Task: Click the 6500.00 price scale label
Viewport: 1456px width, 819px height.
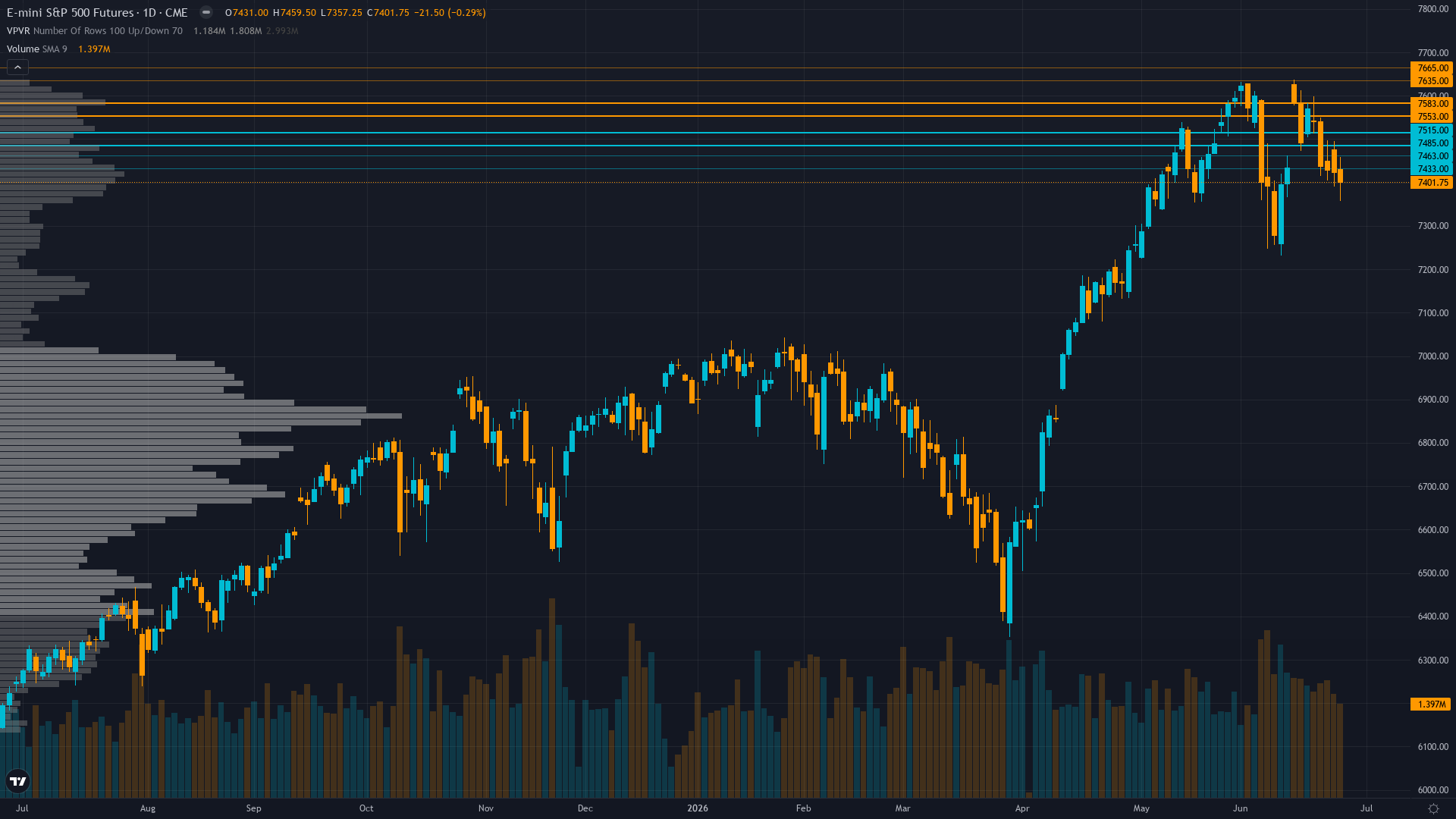Action: coord(1432,573)
